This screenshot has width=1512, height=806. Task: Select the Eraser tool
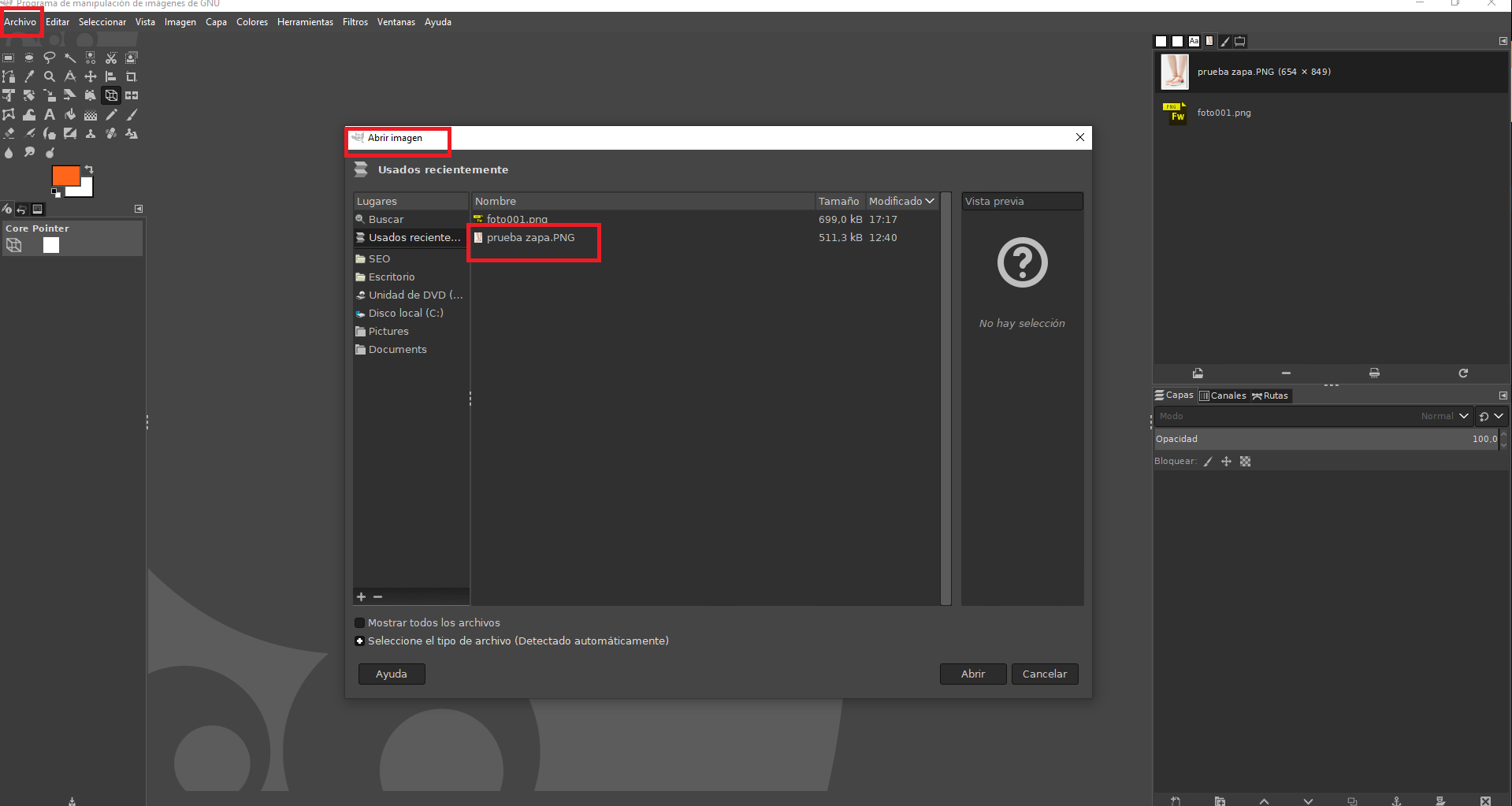(x=9, y=134)
